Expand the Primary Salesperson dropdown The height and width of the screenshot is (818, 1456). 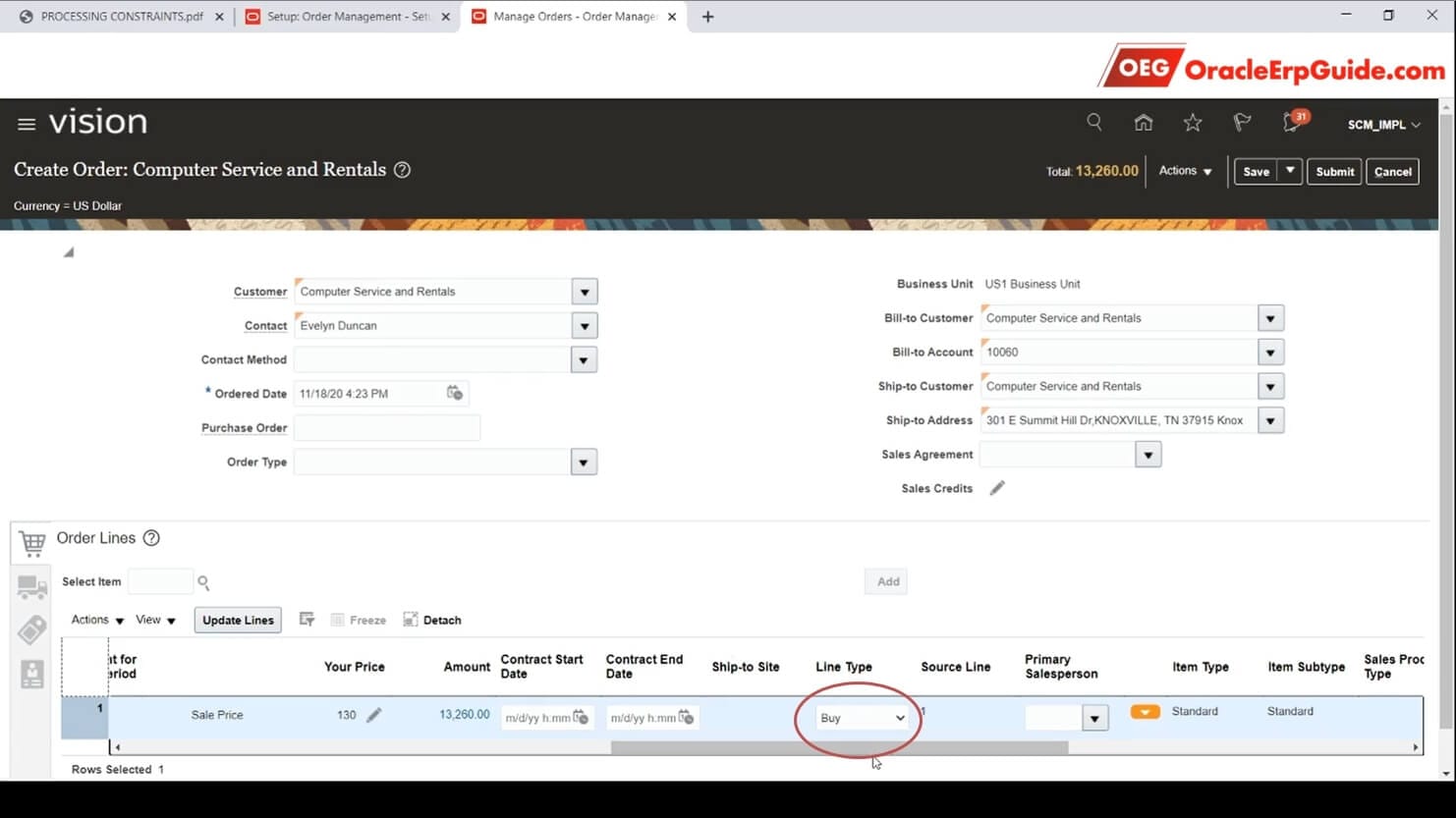pyautogui.click(x=1094, y=719)
